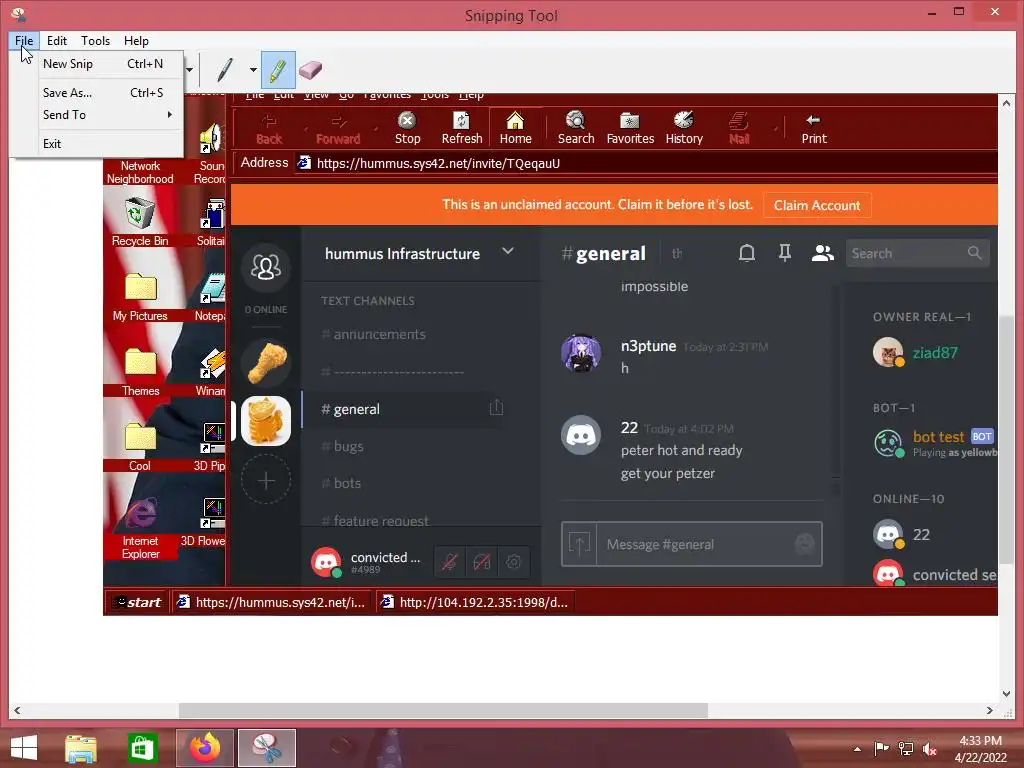Image resolution: width=1024 pixels, height=768 pixels.
Task: Click the invite icon beside general channel
Action: [496, 408]
